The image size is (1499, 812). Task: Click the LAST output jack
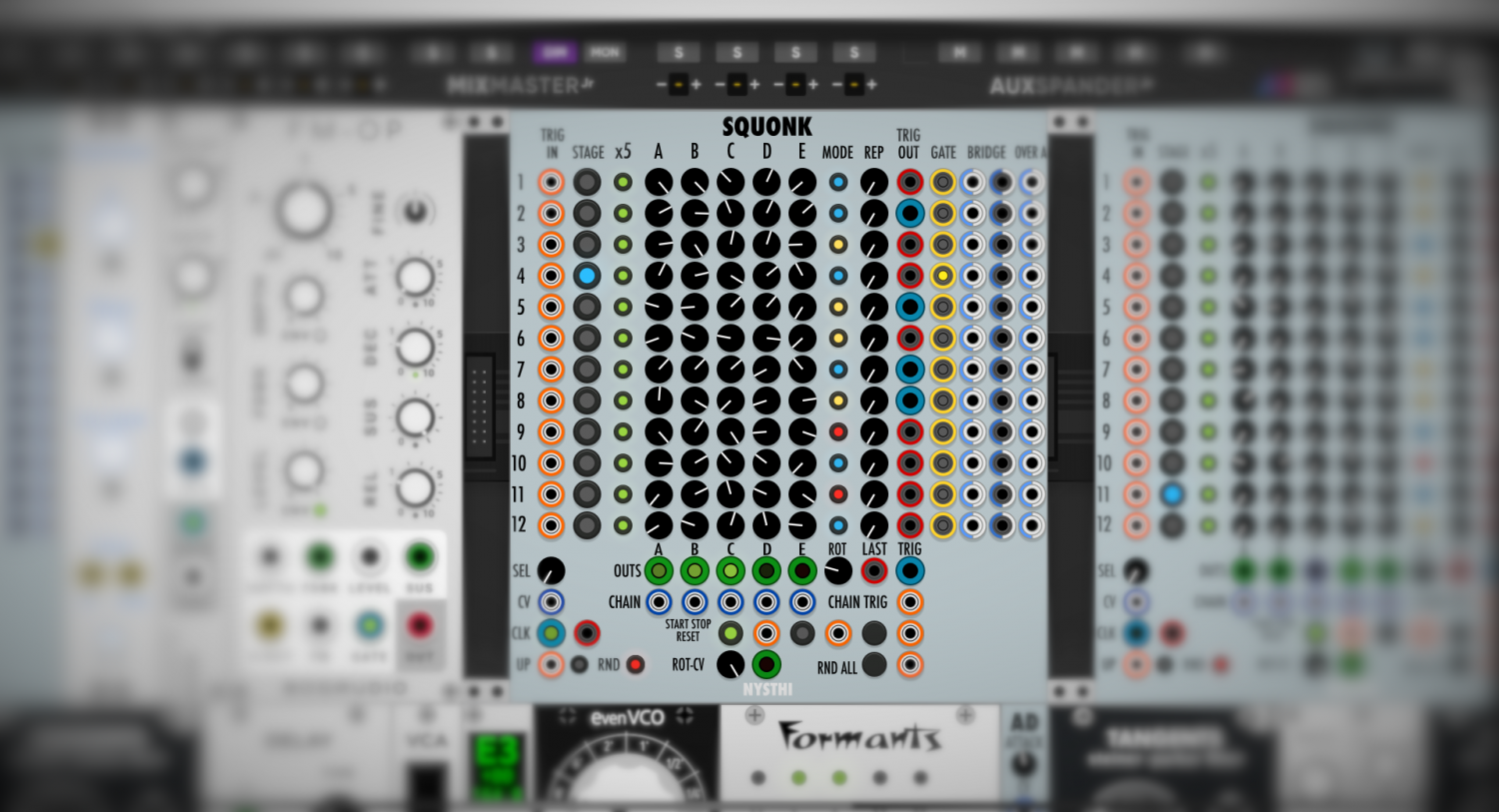(874, 571)
